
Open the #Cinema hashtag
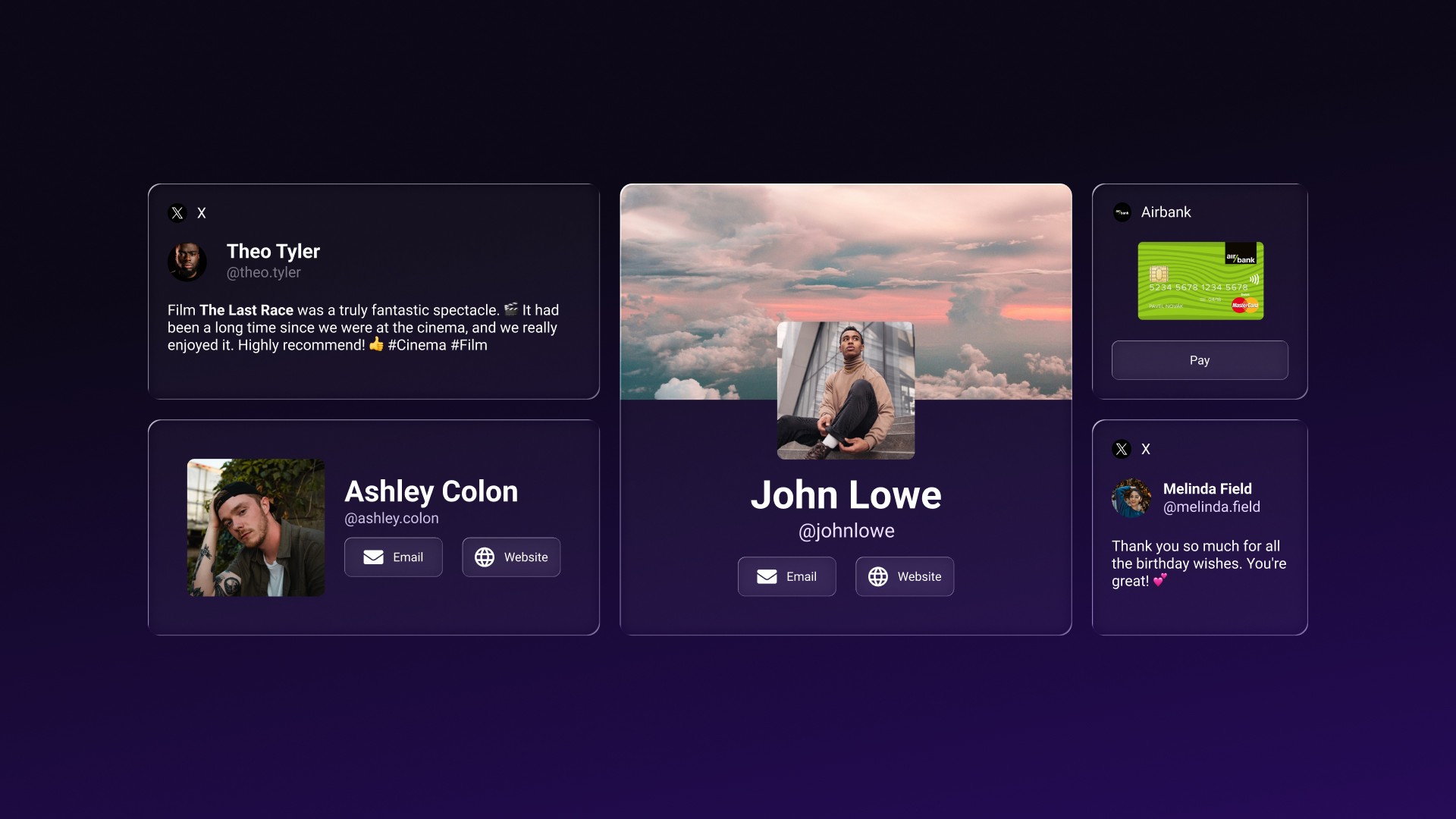(x=417, y=345)
